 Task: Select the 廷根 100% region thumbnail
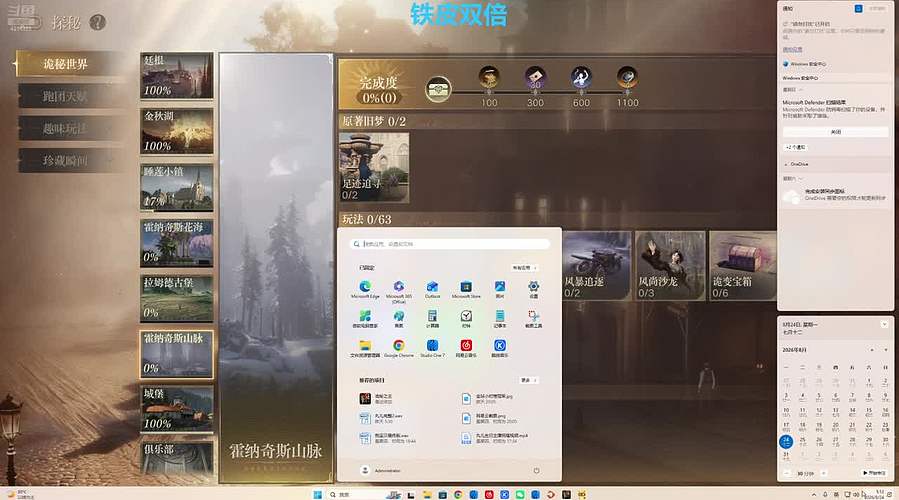point(177,76)
